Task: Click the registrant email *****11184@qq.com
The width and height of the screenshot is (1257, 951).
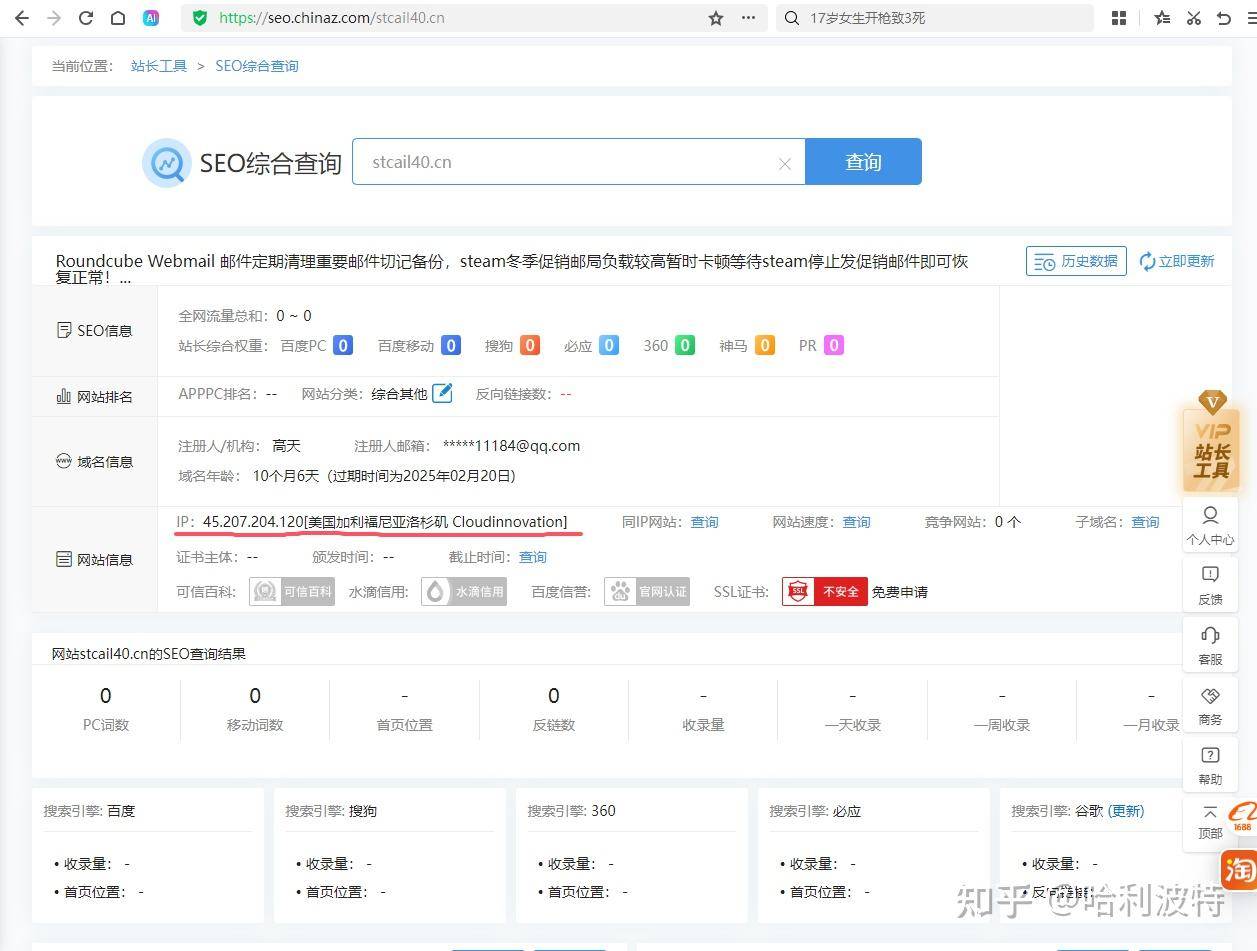Action: click(x=511, y=446)
